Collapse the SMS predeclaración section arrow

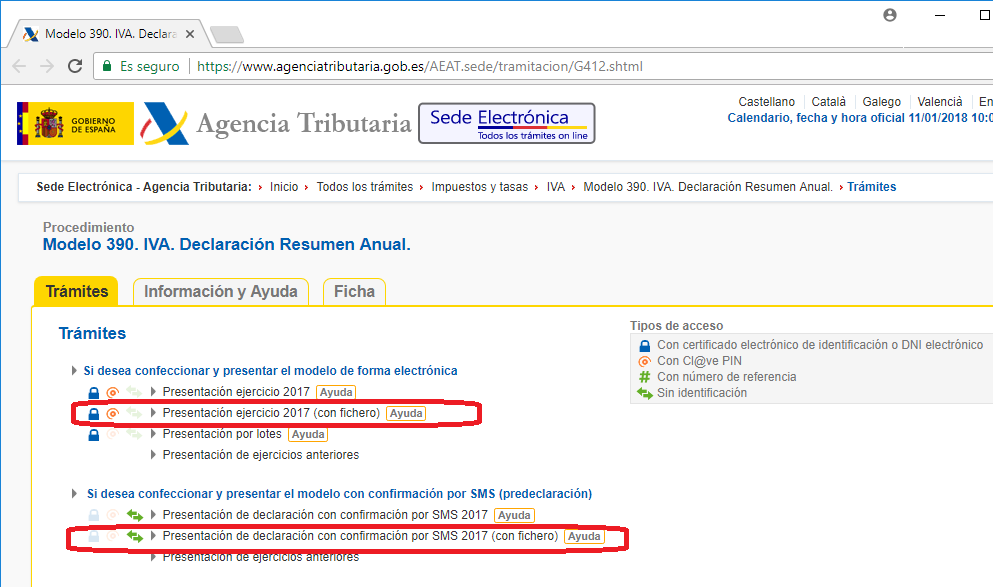(74, 494)
